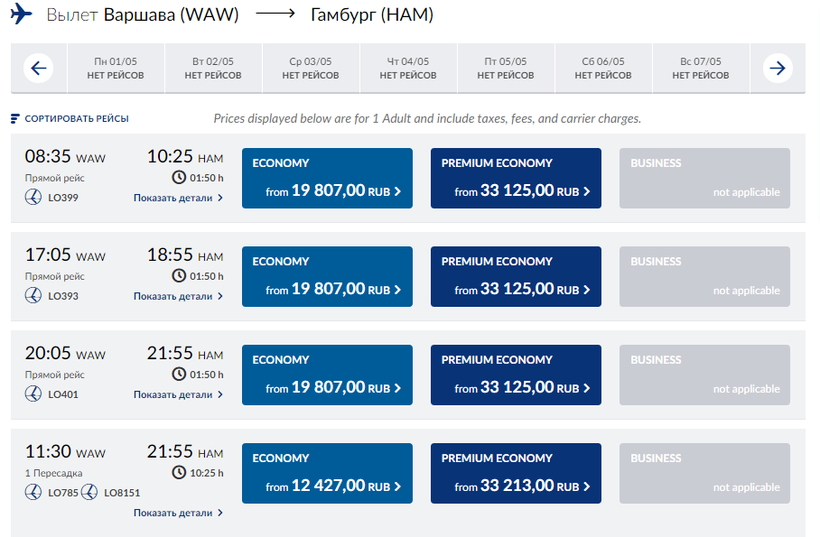Switch to the Чт 04/05 date tab
Image resolution: width=820 pixels, height=537 pixels.
coord(408,69)
